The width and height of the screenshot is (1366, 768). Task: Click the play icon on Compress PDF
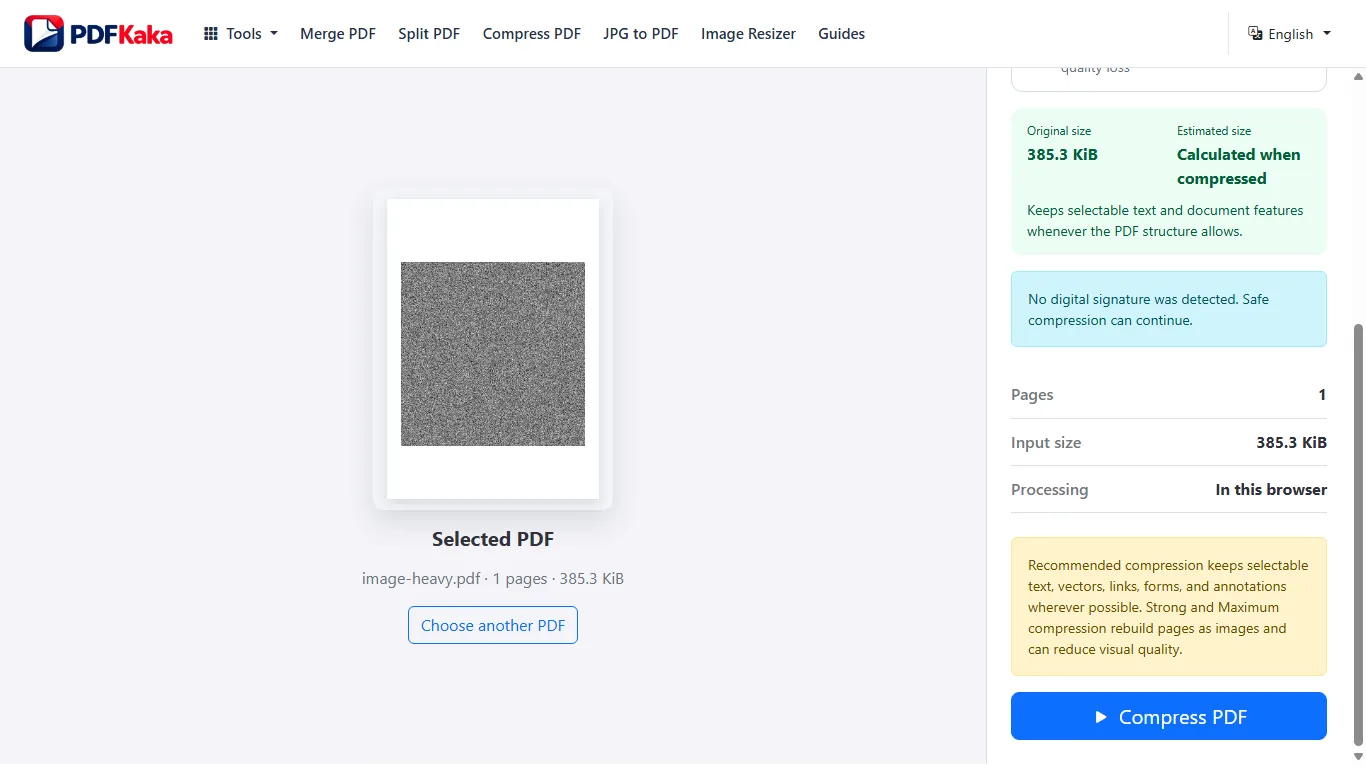tap(1101, 717)
